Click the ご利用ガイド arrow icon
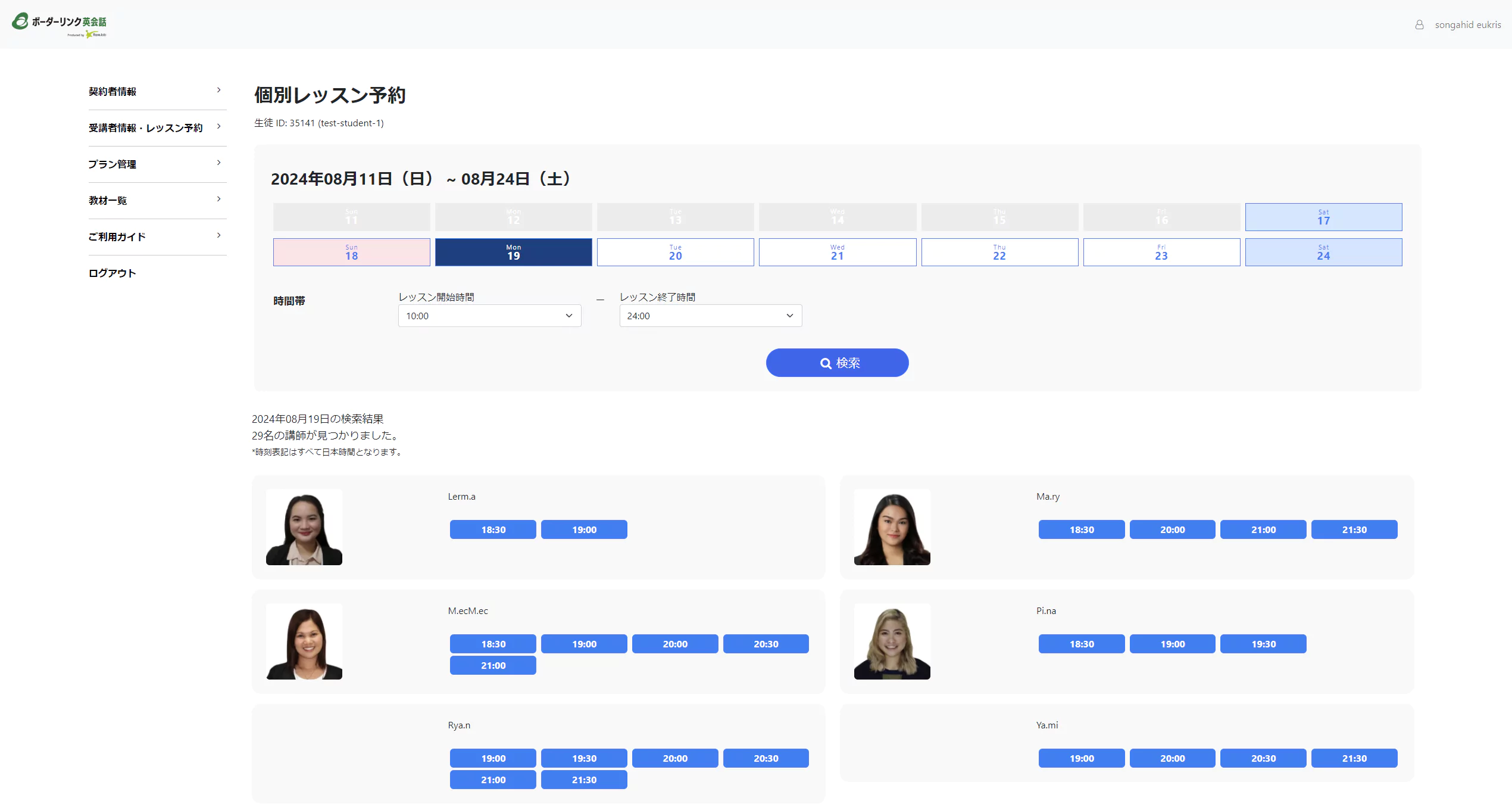1512x807 pixels. point(219,236)
